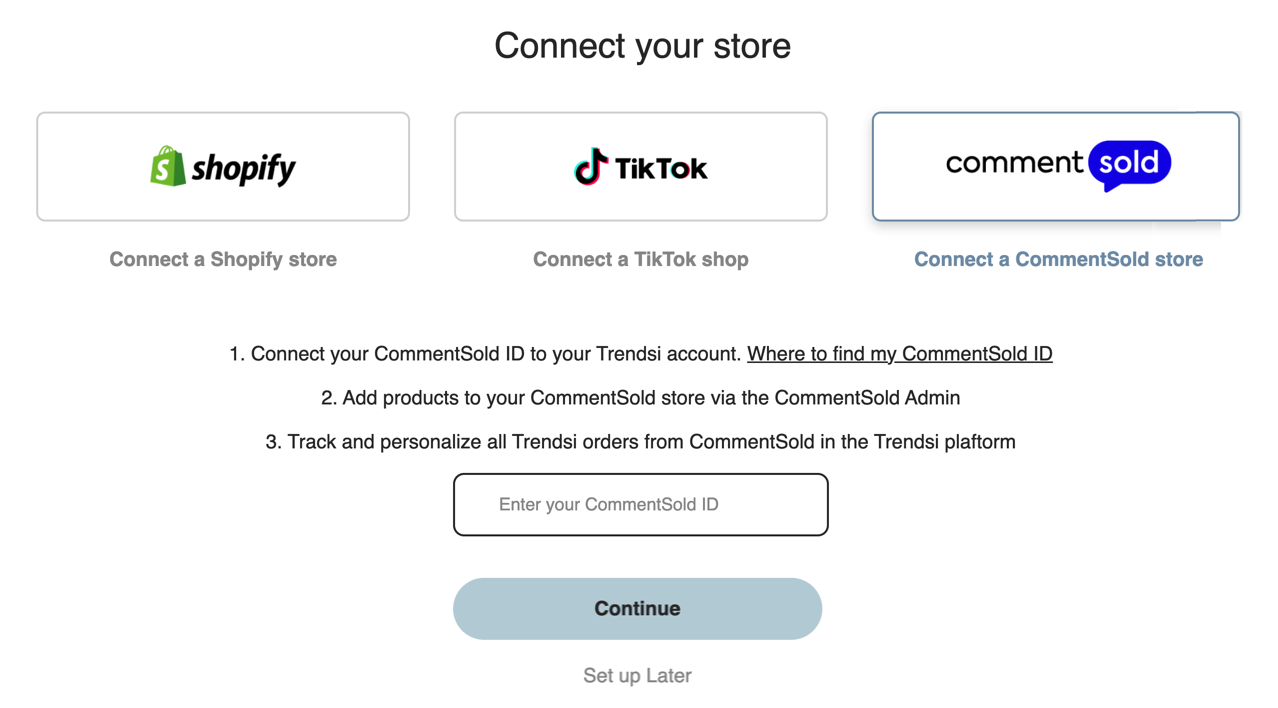The height and width of the screenshot is (708, 1278).
Task: Choose the 'Connect a TikTok shop' label
Action: pyautogui.click(x=640, y=259)
